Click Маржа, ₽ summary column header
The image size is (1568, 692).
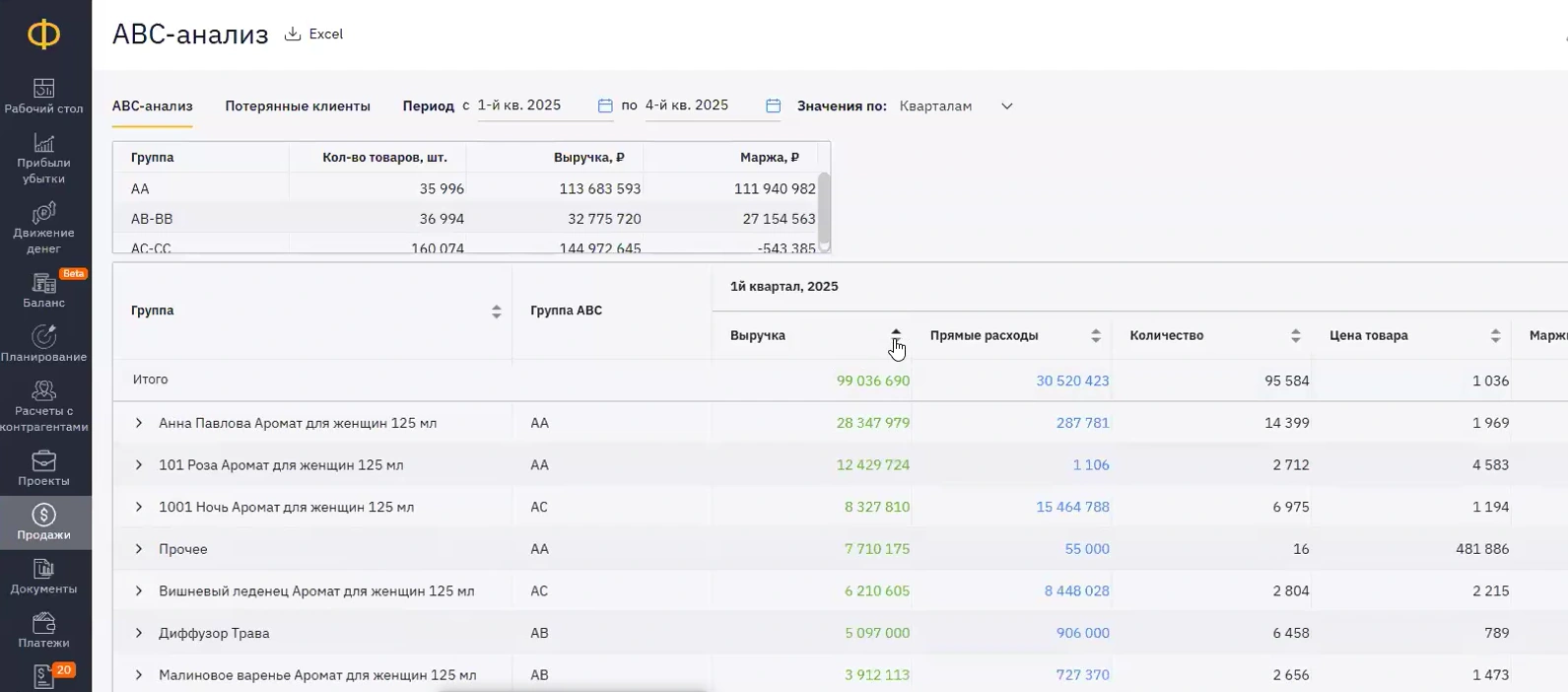(770, 157)
